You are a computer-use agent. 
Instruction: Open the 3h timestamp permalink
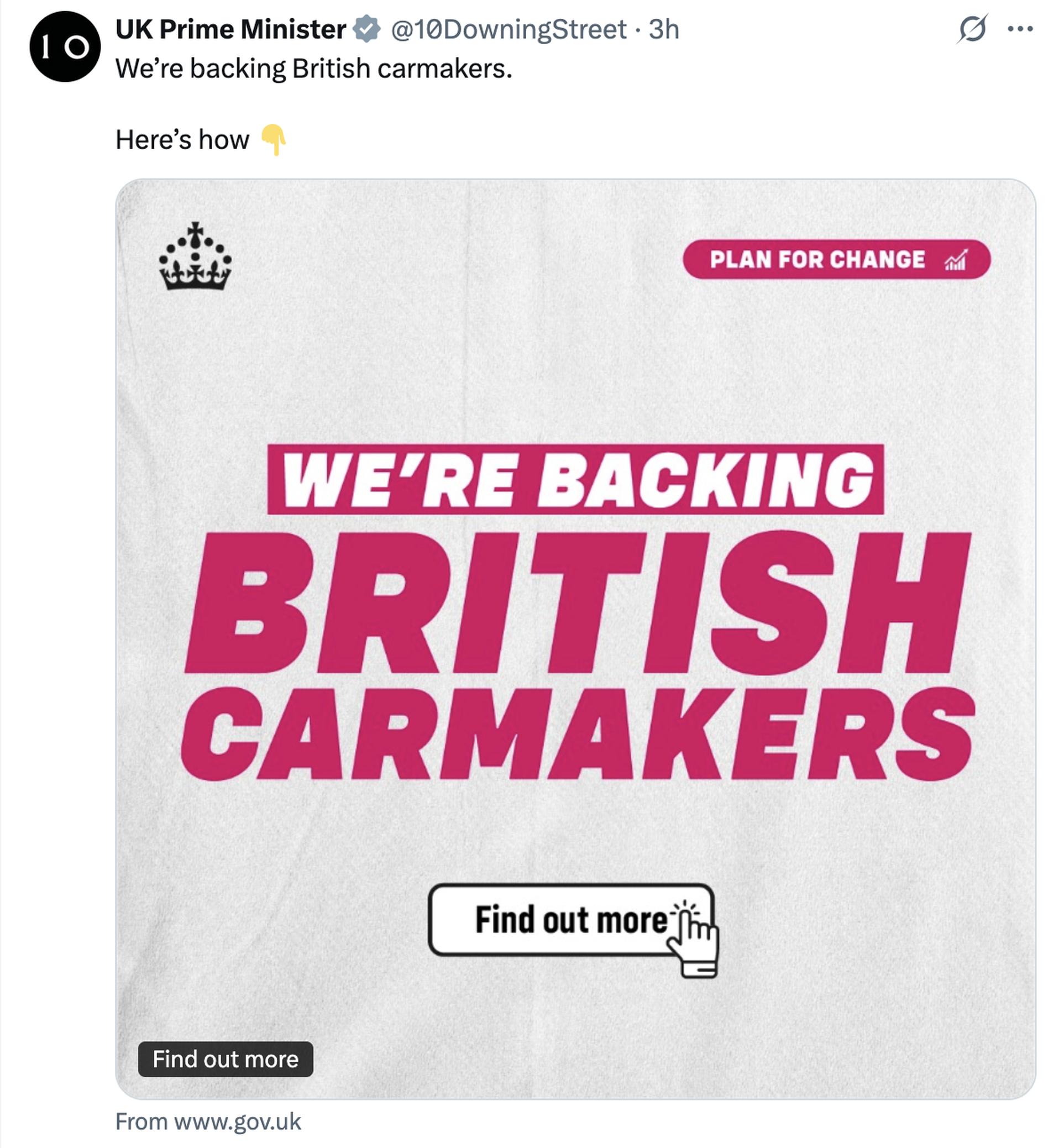pyautogui.click(x=664, y=29)
